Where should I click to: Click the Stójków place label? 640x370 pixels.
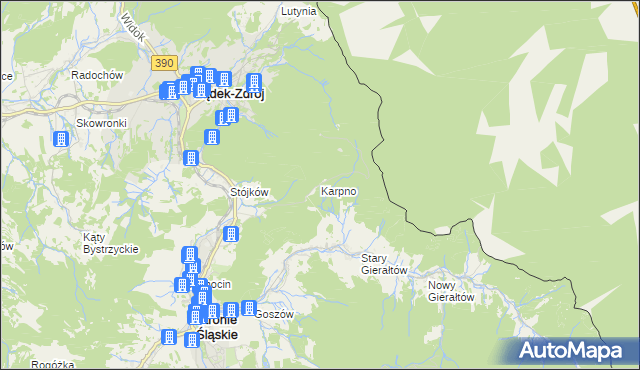coord(249,192)
